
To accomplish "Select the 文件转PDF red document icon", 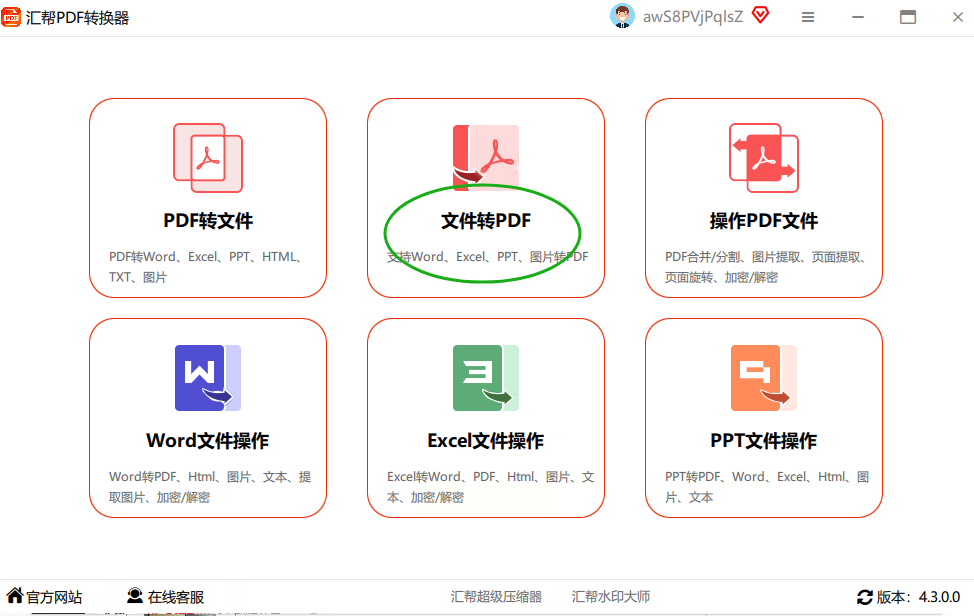I will tap(486, 158).
